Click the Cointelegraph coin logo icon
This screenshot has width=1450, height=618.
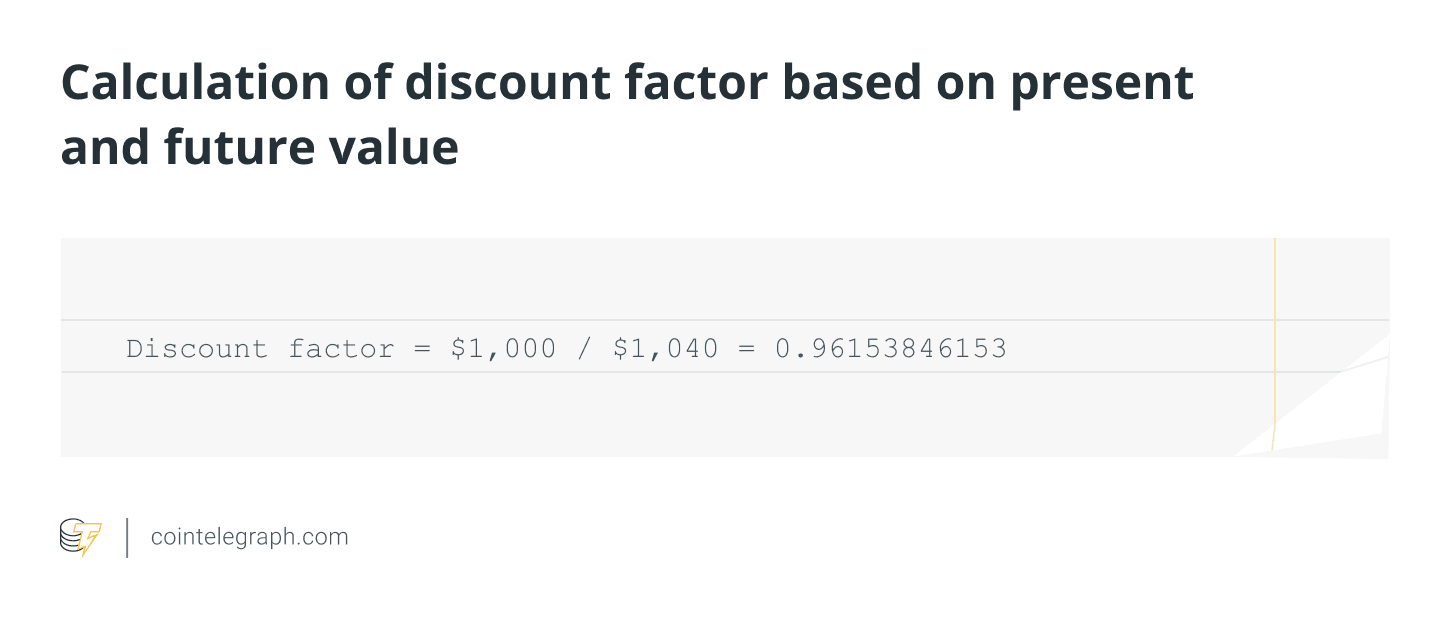tap(80, 537)
